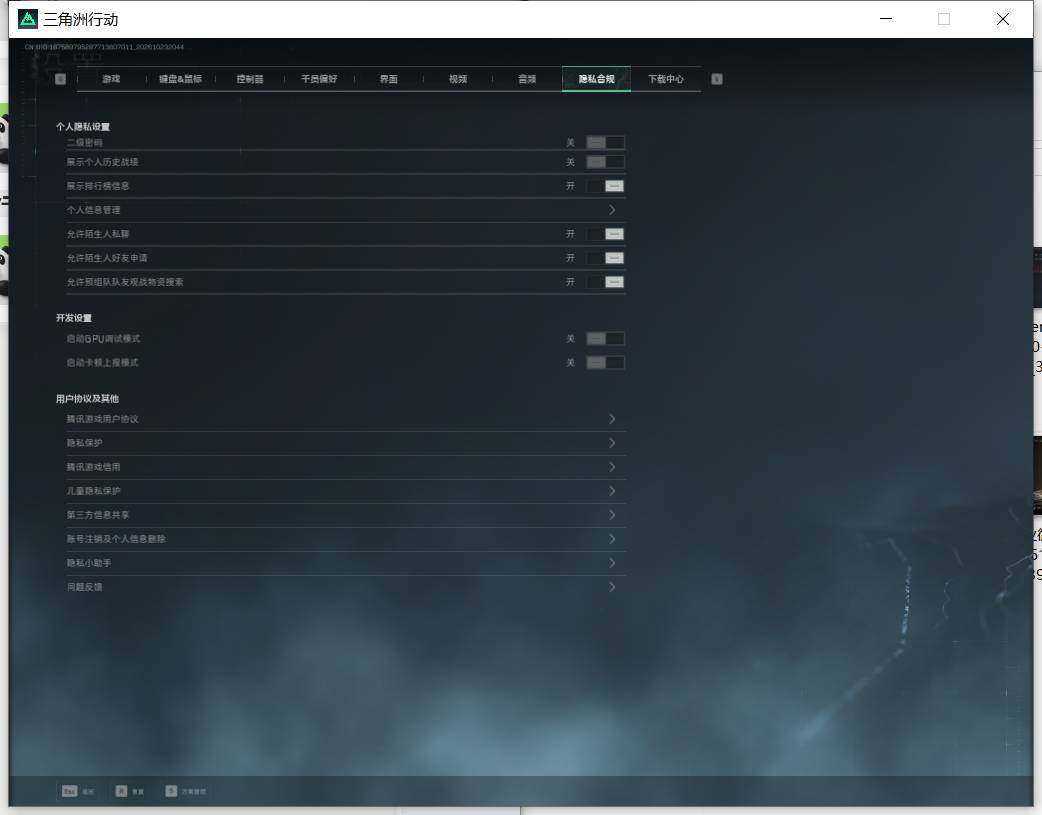Open 儿童隐私保护 using its chevron
Screen dimensions: 1042x815
click(612, 491)
